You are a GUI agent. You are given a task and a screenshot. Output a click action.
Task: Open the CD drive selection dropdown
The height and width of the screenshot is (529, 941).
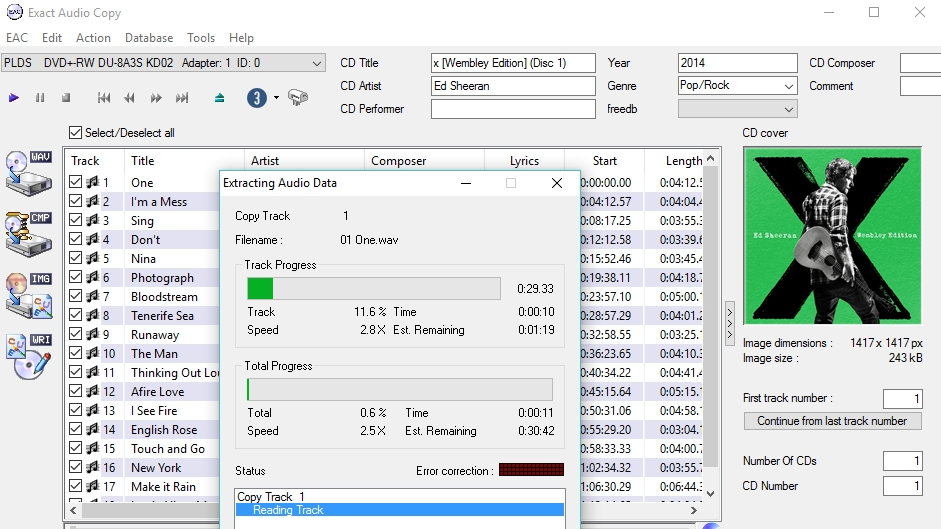point(316,63)
